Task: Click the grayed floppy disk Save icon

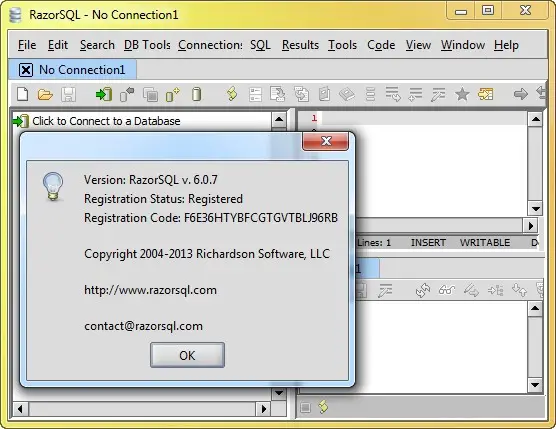Action: pyautogui.click(x=68, y=95)
